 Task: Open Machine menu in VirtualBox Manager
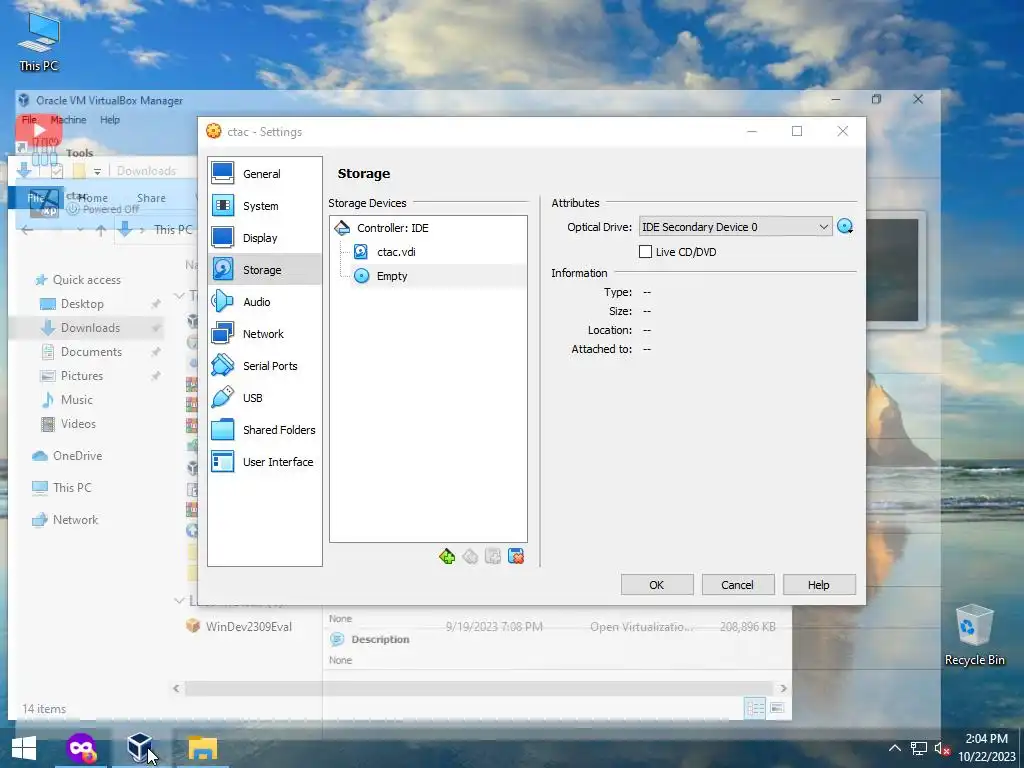pos(69,120)
